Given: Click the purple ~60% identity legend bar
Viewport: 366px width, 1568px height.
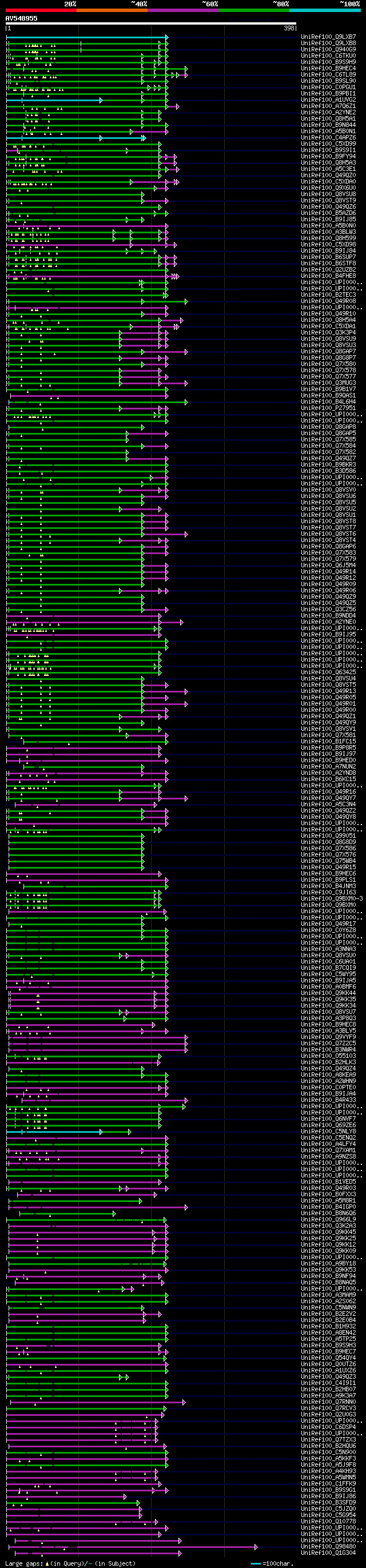Looking at the screenshot, I should 182,10.
